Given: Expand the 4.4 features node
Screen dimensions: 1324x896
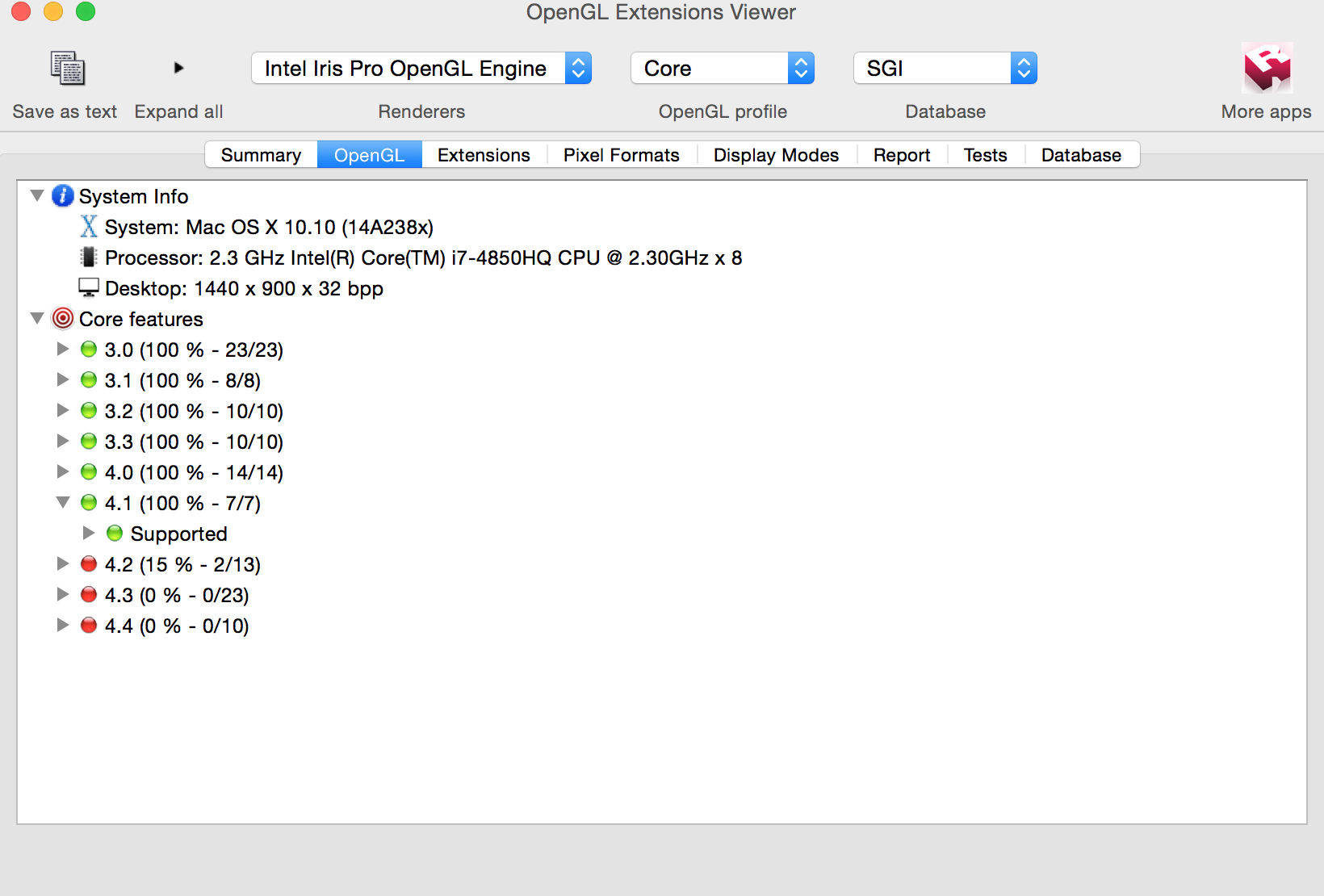Looking at the screenshot, I should (x=63, y=626).
